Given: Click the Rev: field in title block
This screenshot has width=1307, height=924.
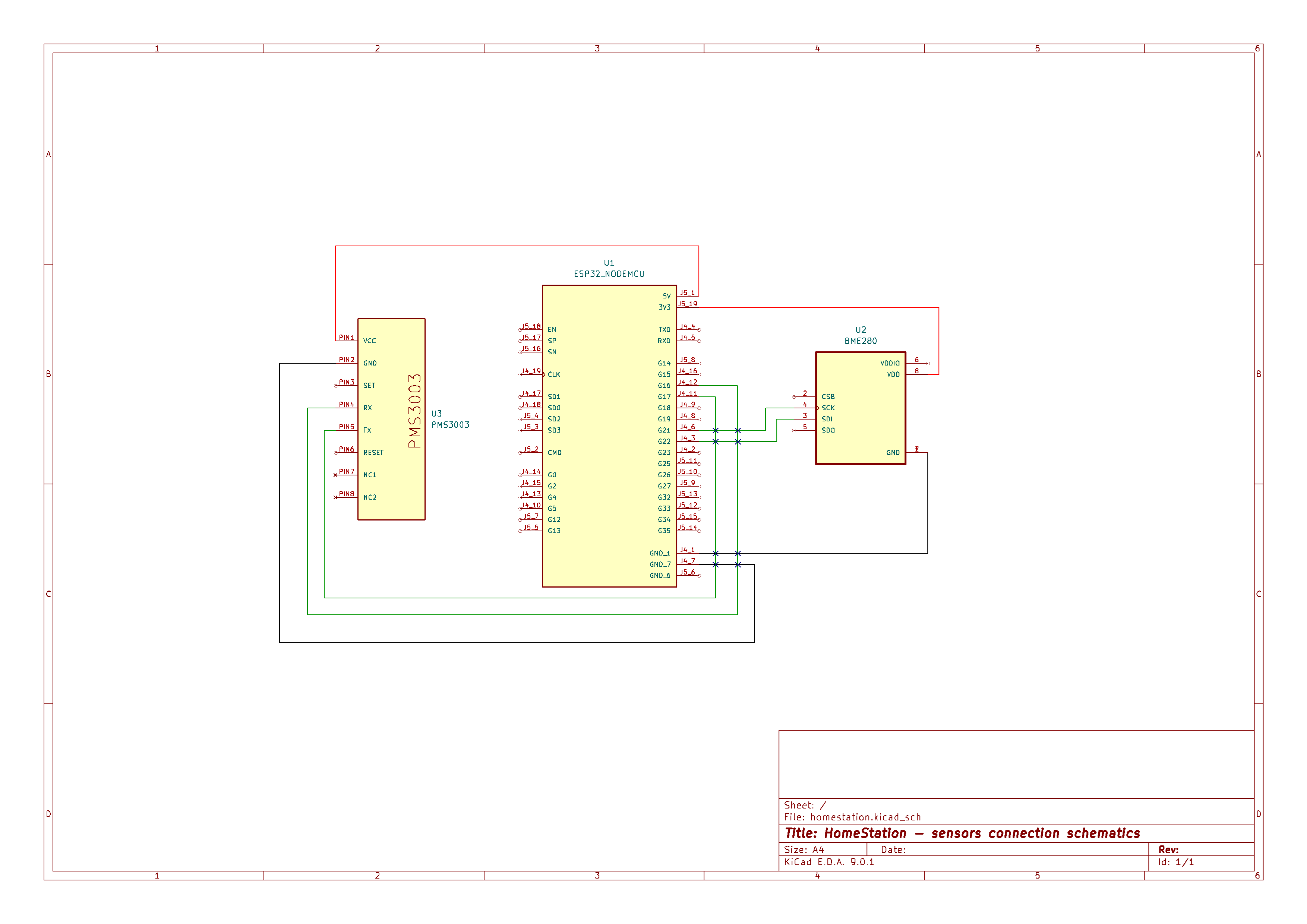Looking at the screenshot, I should click(x=1168, y=849).
